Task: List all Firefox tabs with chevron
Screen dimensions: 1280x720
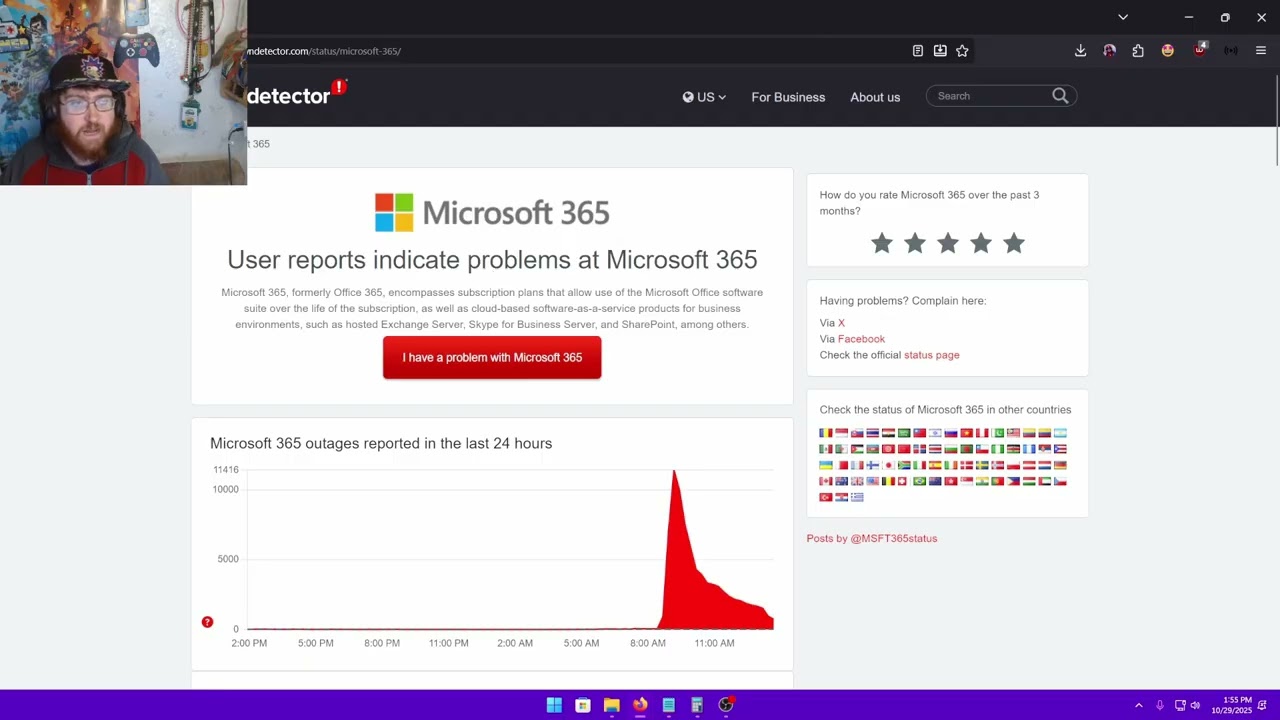Action: [x=1123, y=17]
